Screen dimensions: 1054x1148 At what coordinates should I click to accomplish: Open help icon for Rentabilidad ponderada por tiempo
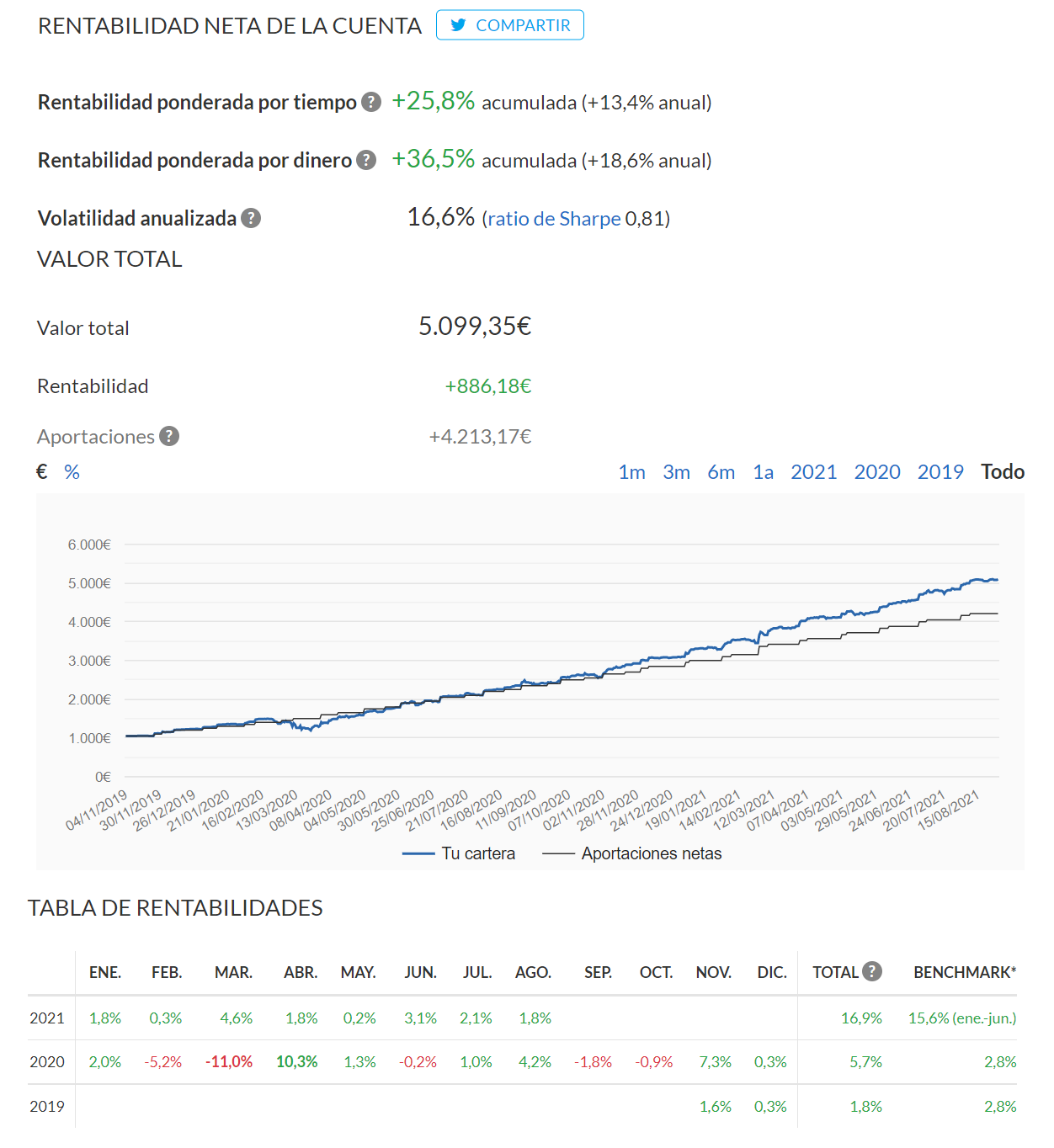(371, 102)
